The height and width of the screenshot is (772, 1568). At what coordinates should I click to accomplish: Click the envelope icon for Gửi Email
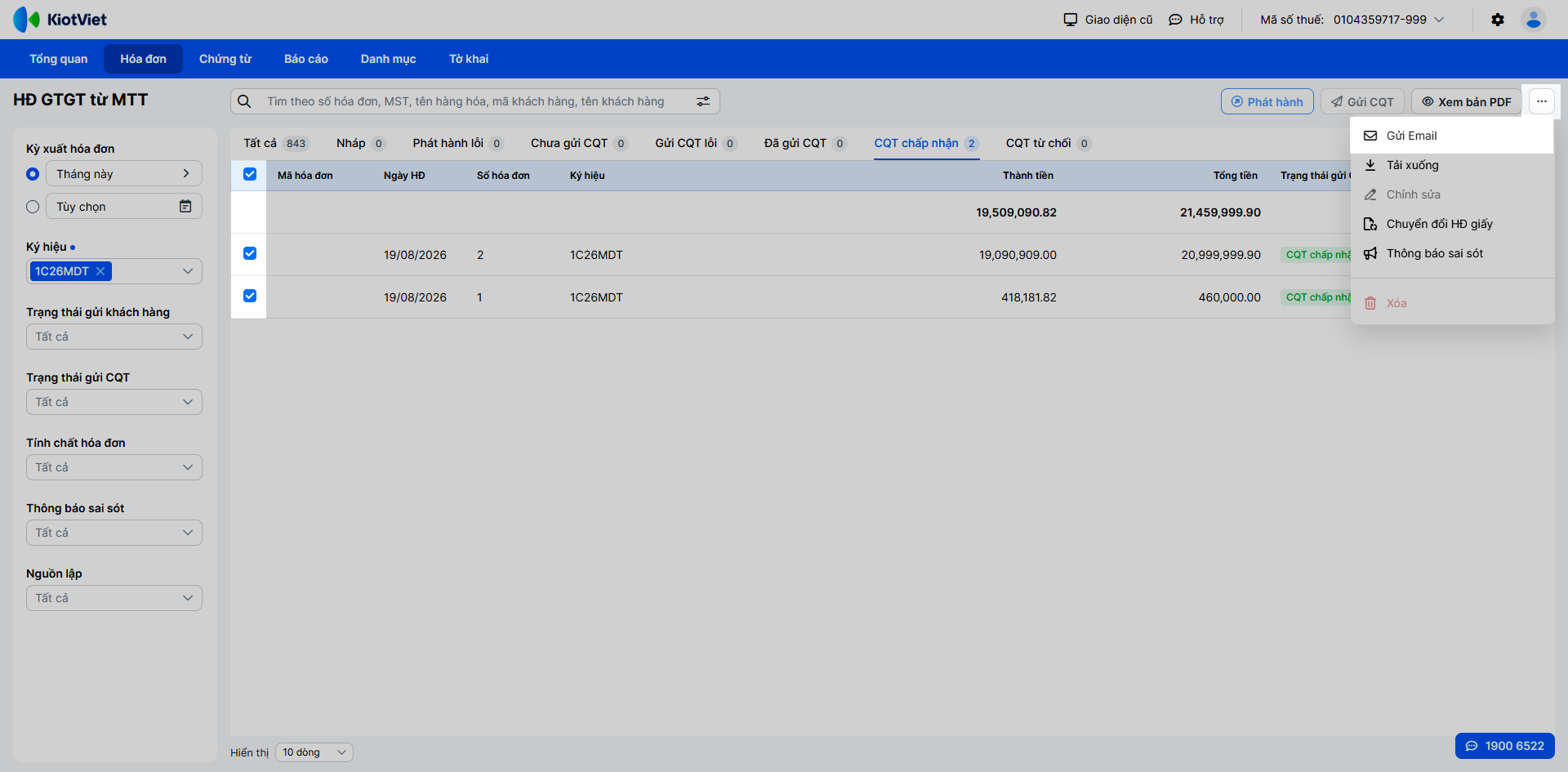1370,136
